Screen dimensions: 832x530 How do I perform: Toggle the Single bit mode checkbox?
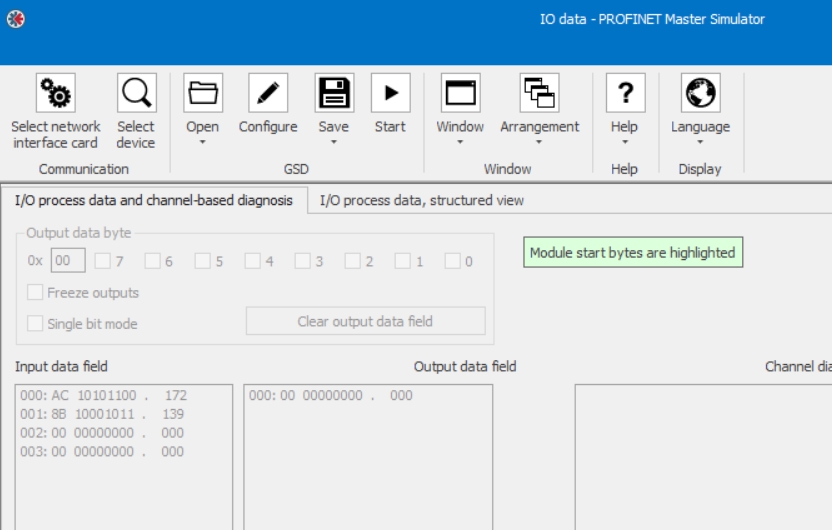click(x=36, y=324)
